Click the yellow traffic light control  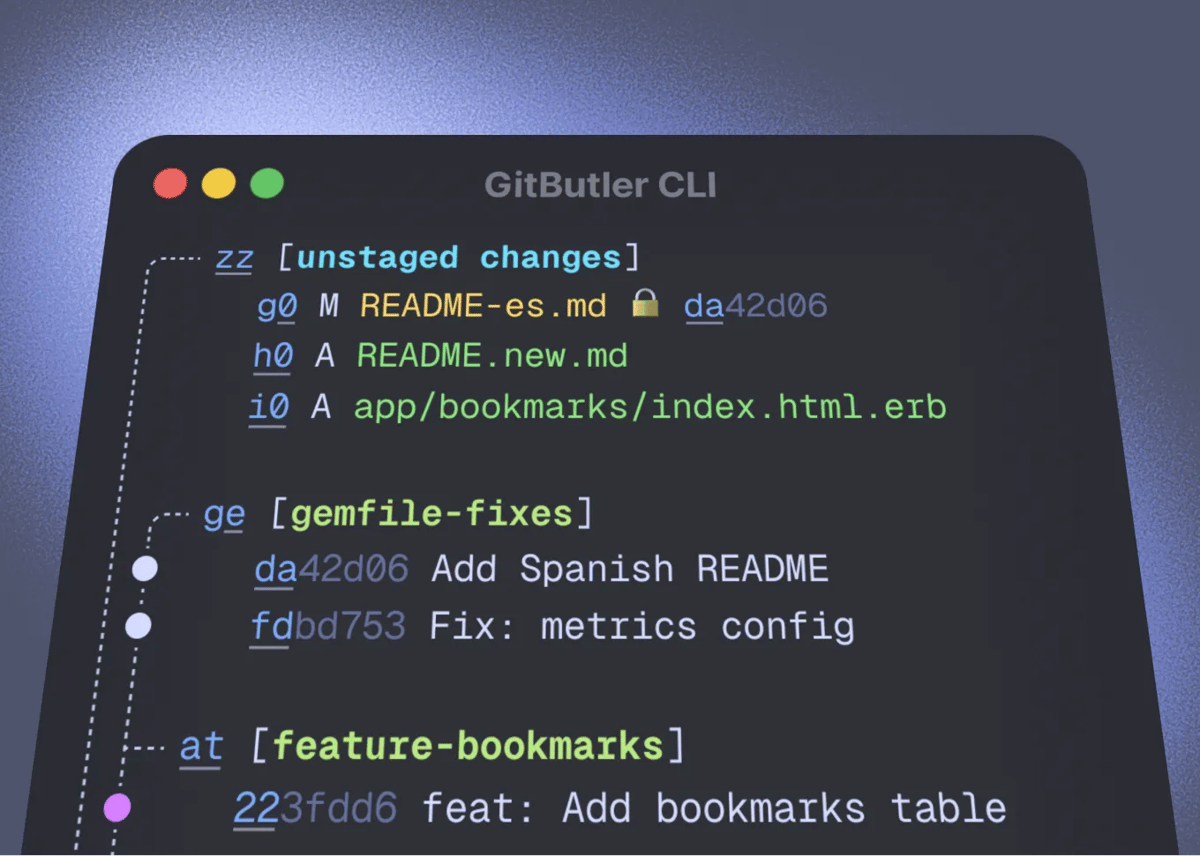click(x=219, y=183)
